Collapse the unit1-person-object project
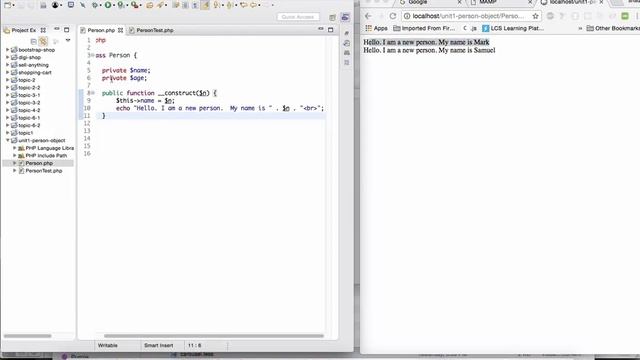The width and height of the screenshot is (640, 360). pyautogui.click(x=7, y=140)
